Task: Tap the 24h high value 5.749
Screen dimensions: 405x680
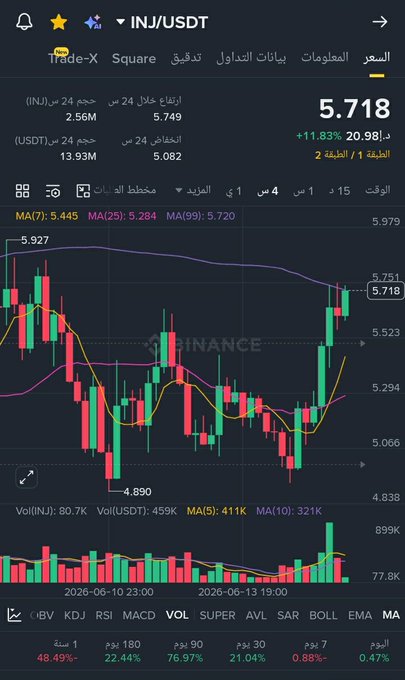Action: pyautogui.click(x=167, y=117)
